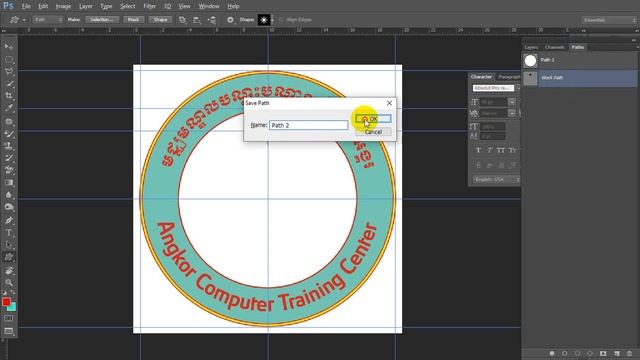Click OK in the Save Path dialog

click(373, 119)
